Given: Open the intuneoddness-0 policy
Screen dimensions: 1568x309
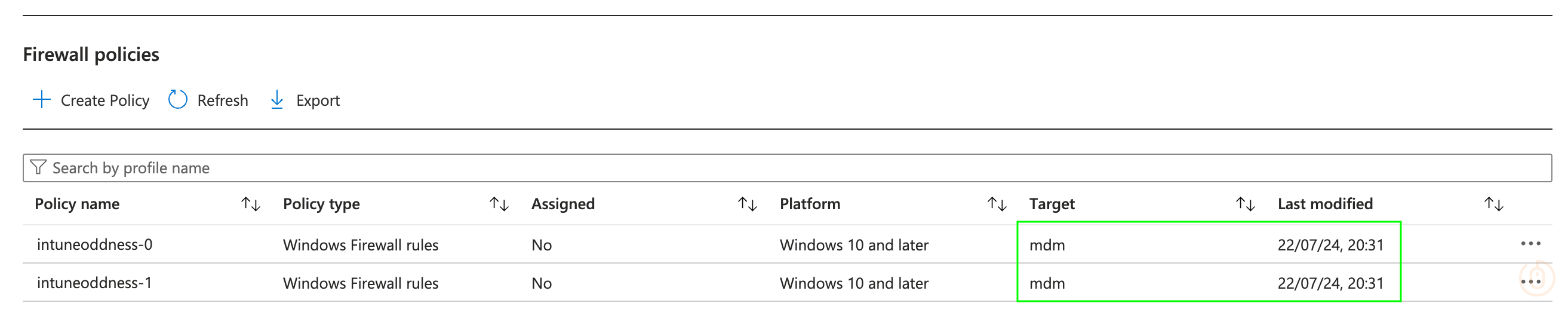Looking at the screenshot, I should 95,244.
